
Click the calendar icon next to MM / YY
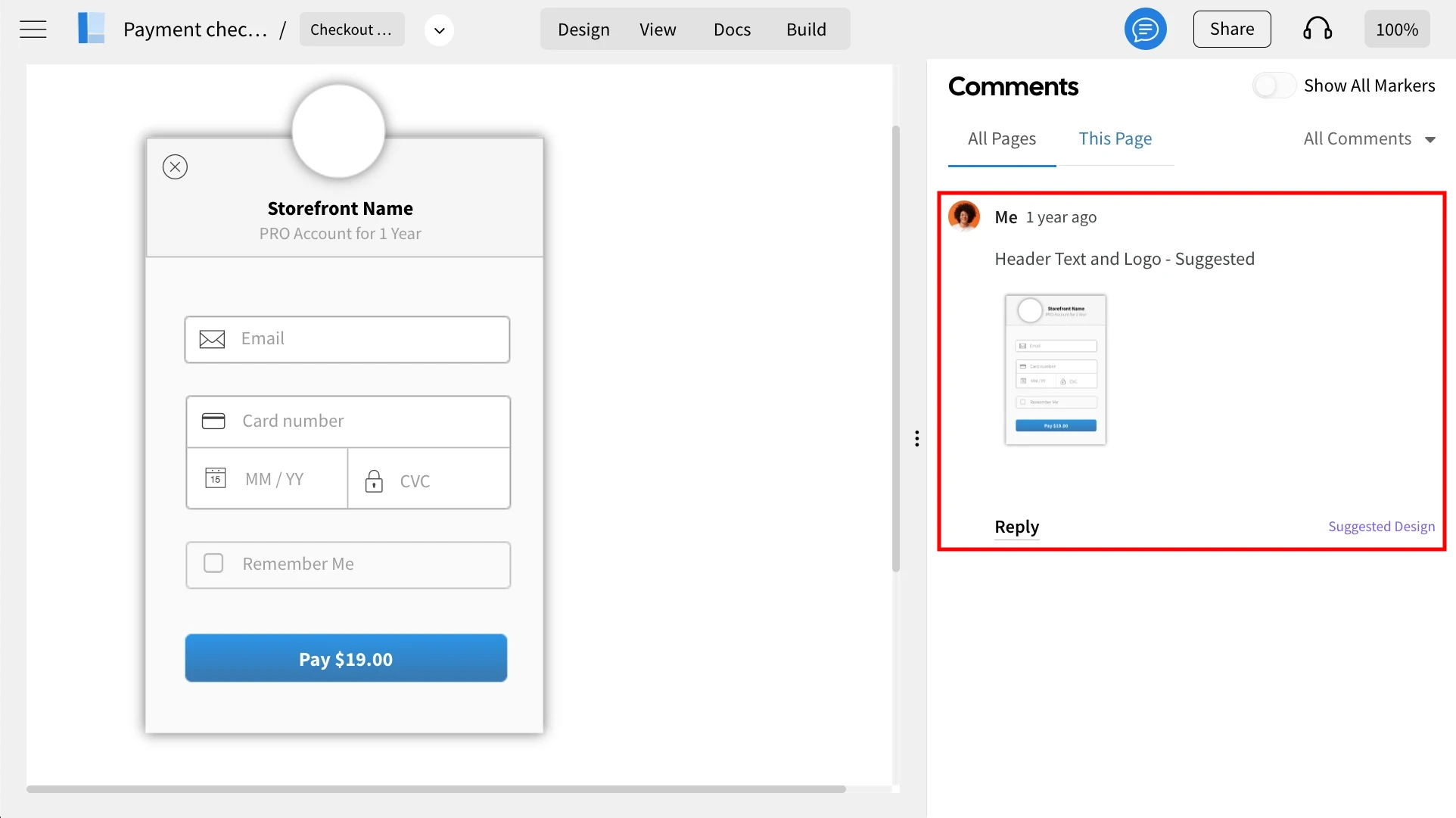pyautogui.click(x=216, y=478)
